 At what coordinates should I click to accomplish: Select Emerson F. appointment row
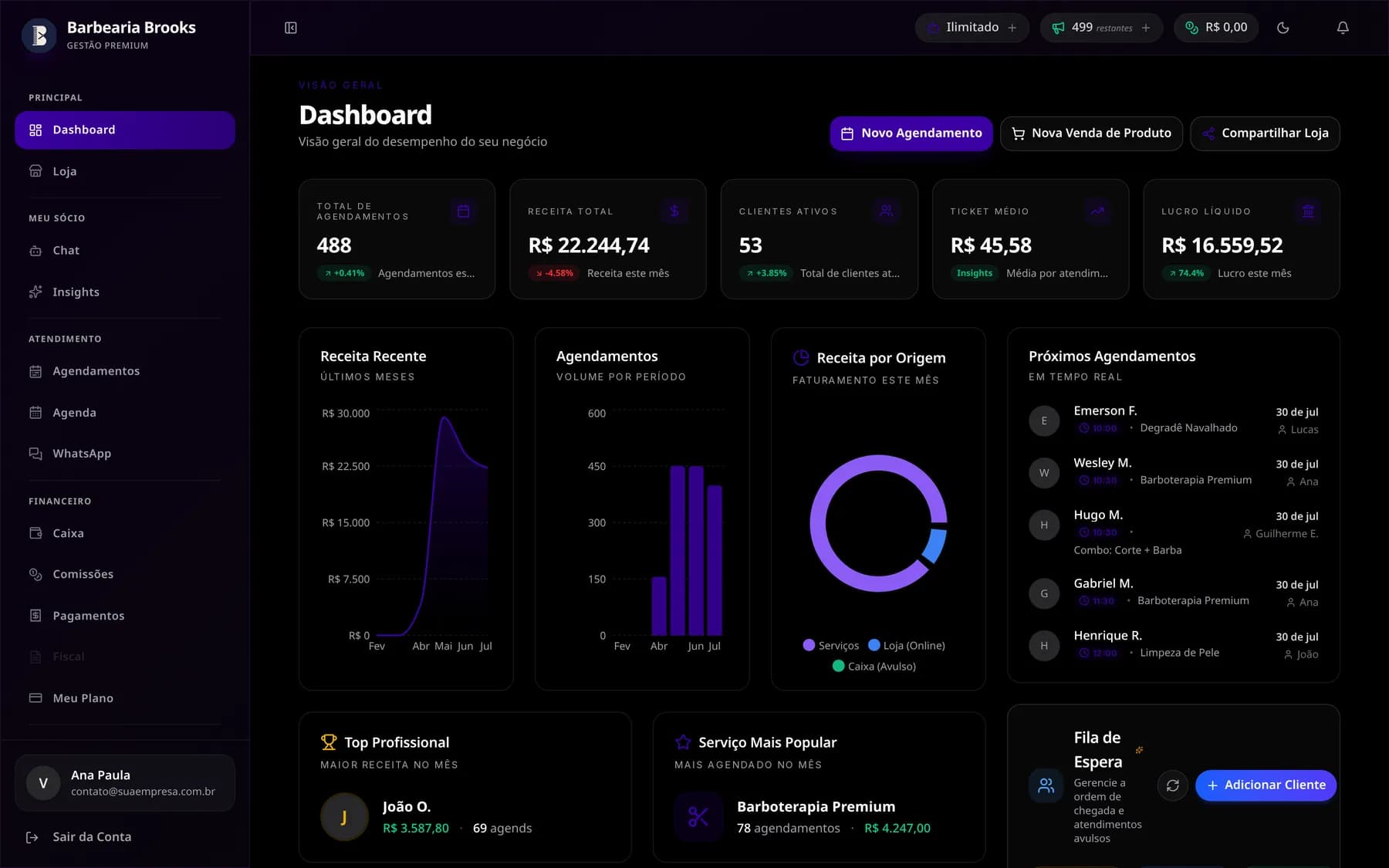pos(1174,420)
